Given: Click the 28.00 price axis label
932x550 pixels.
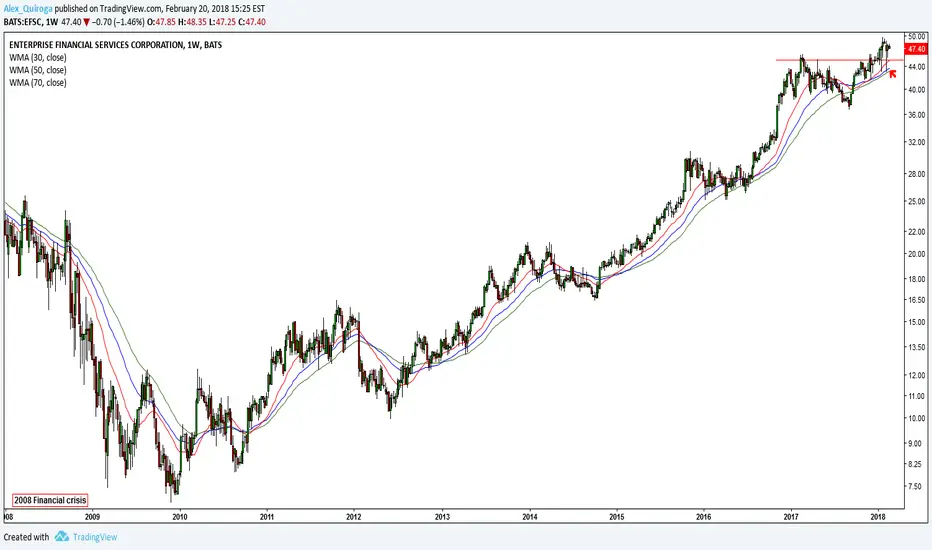Looking at the screenshot, I should (917, 174).
